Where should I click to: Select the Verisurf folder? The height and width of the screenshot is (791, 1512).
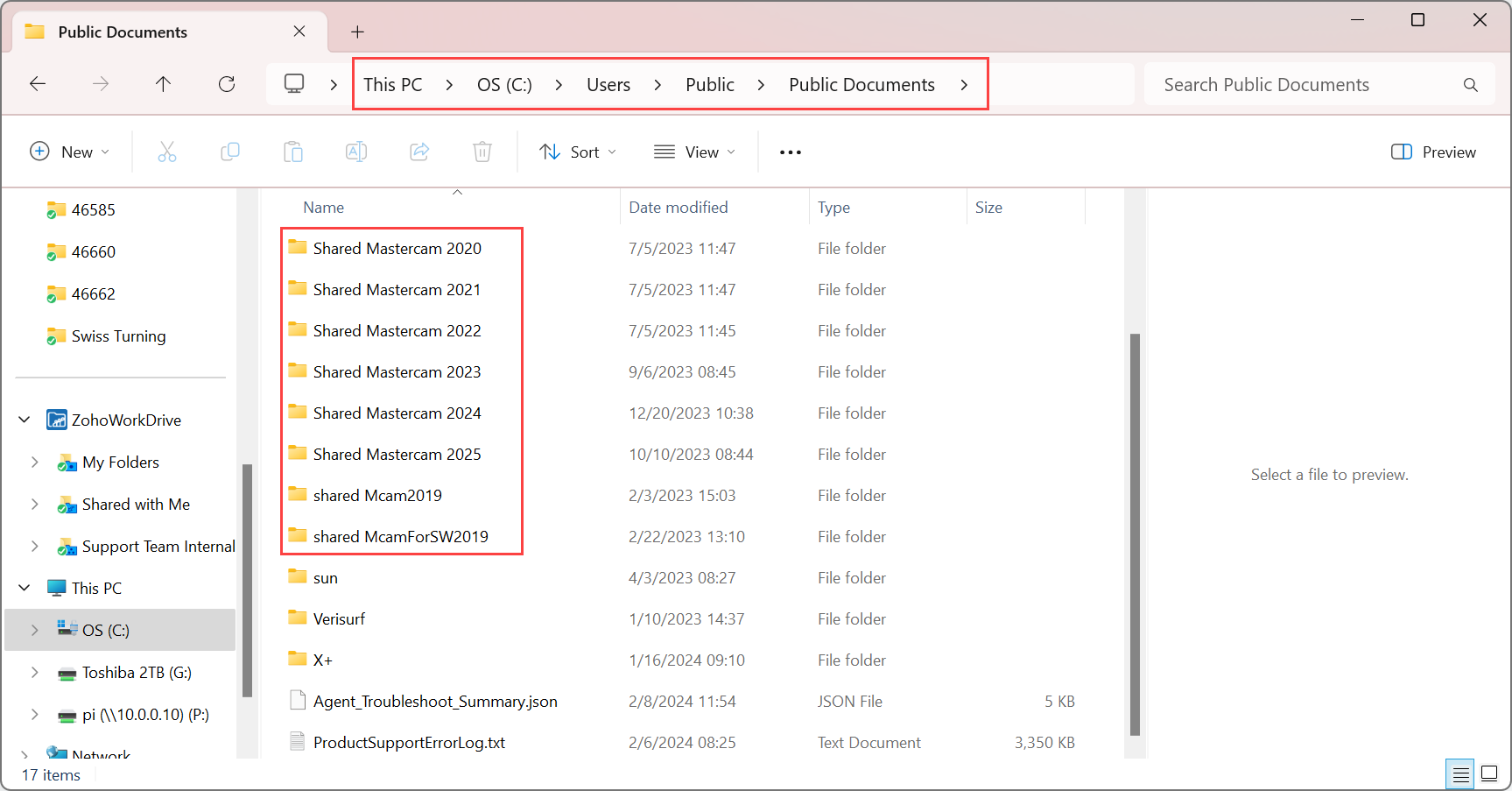tap(339, 618)
